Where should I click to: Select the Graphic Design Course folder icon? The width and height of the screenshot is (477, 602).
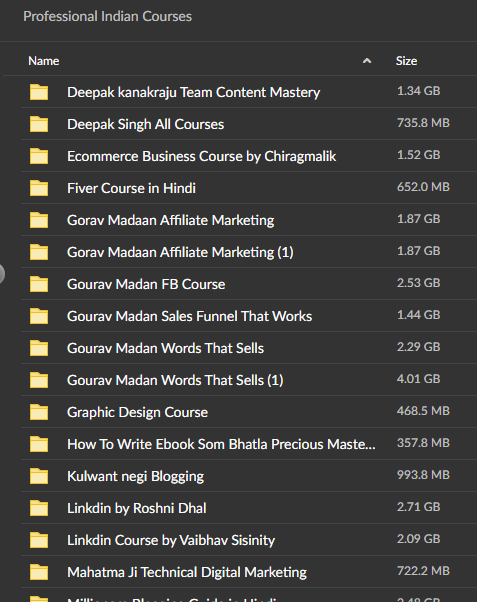[x=39, y=412]
